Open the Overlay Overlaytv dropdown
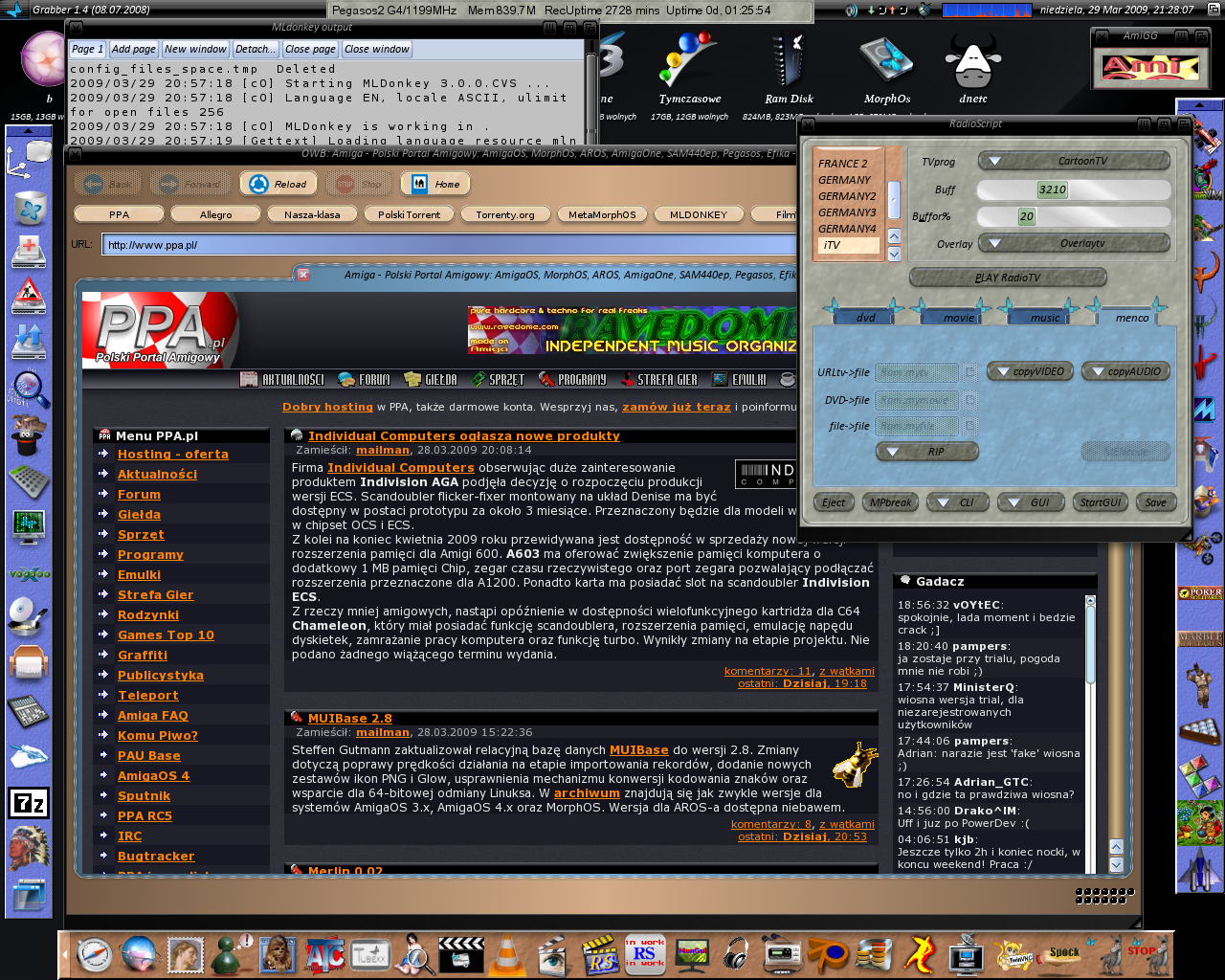The height and width of the screenshot is (980, 1225). pos(1074,243)
